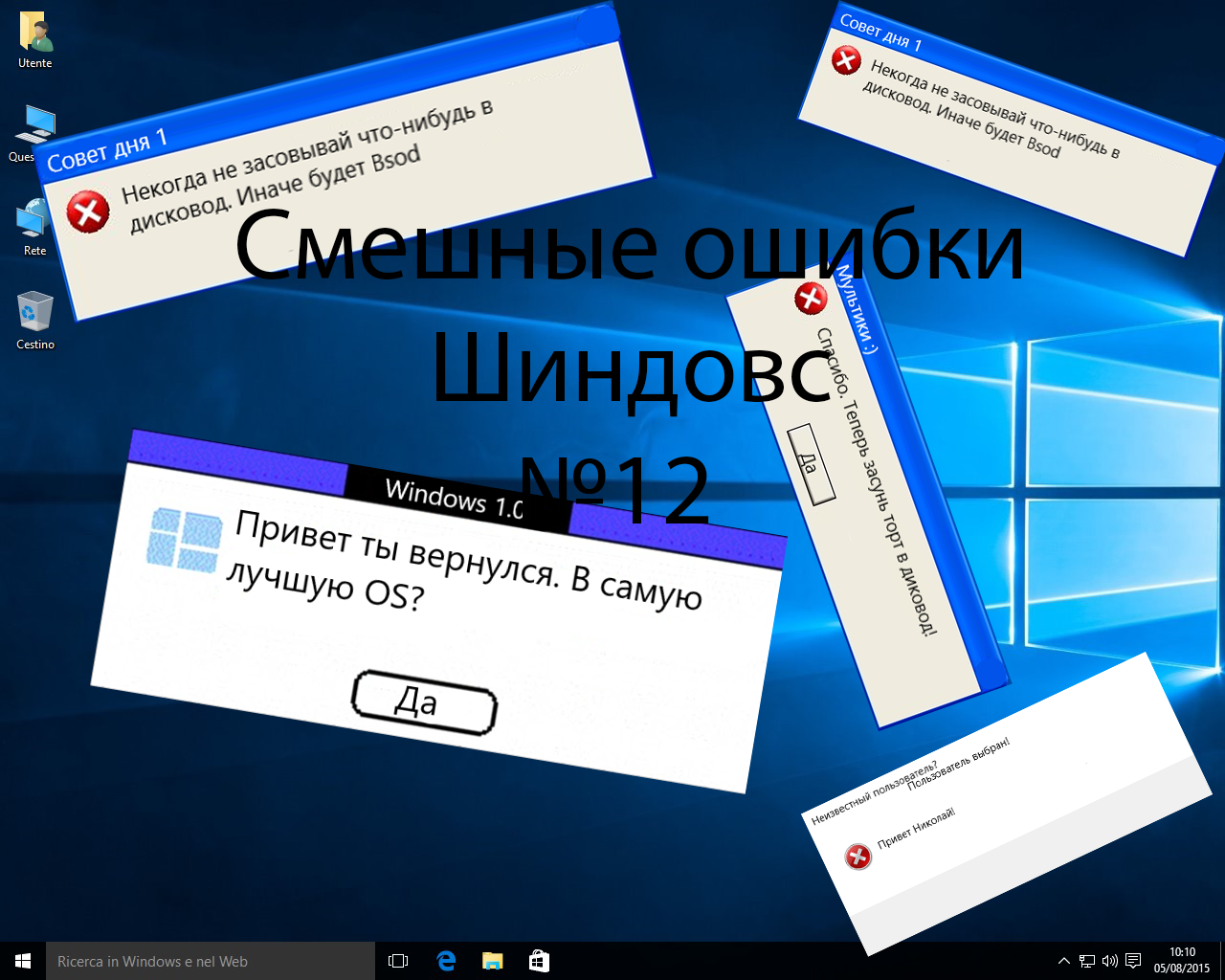1225x980 pixels.
Task: Expand hidden system tray icons
Action: (1063, 961)
